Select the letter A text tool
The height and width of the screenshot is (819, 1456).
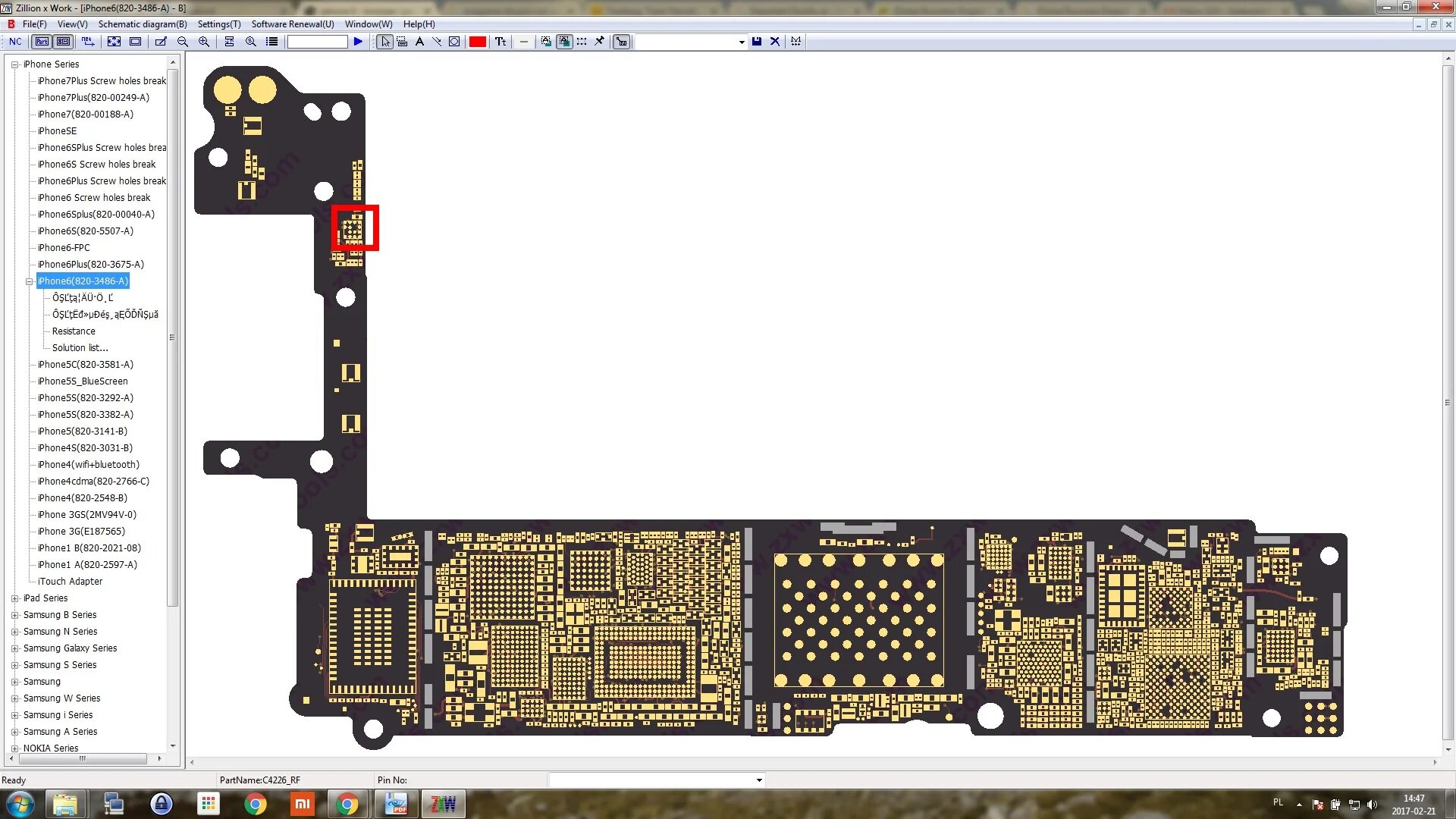(419, 42)
